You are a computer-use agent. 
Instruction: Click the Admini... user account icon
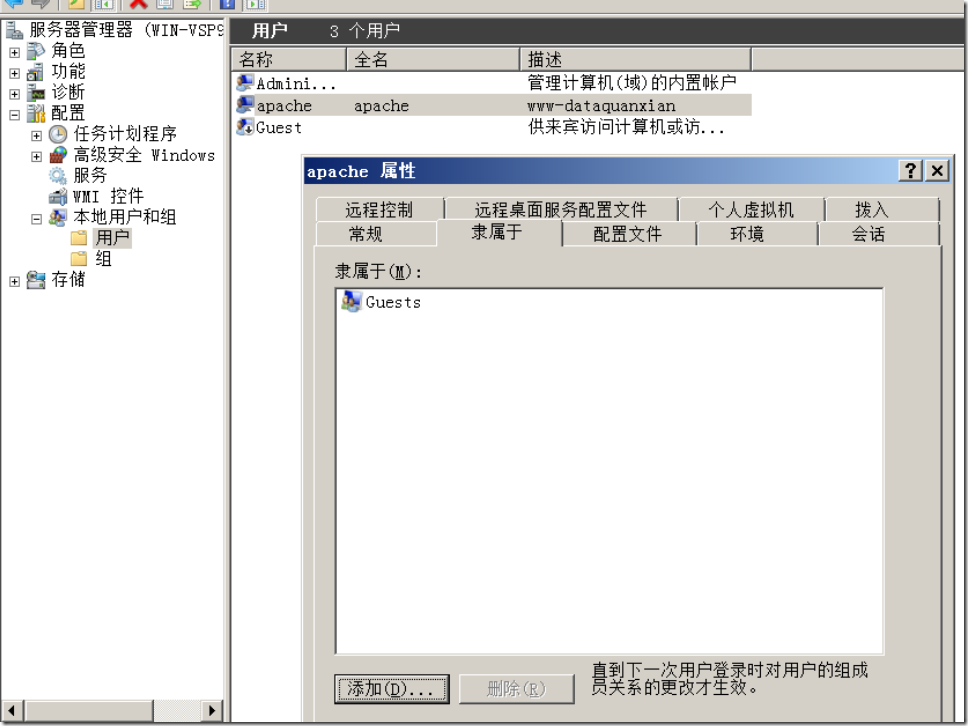click(x=245, y=83)
